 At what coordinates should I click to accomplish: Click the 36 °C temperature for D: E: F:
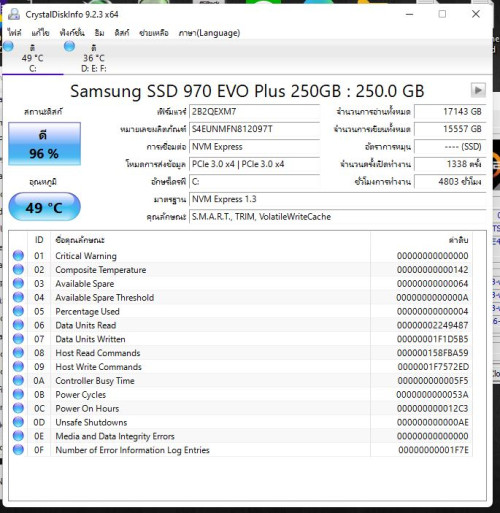coord(94,58)
